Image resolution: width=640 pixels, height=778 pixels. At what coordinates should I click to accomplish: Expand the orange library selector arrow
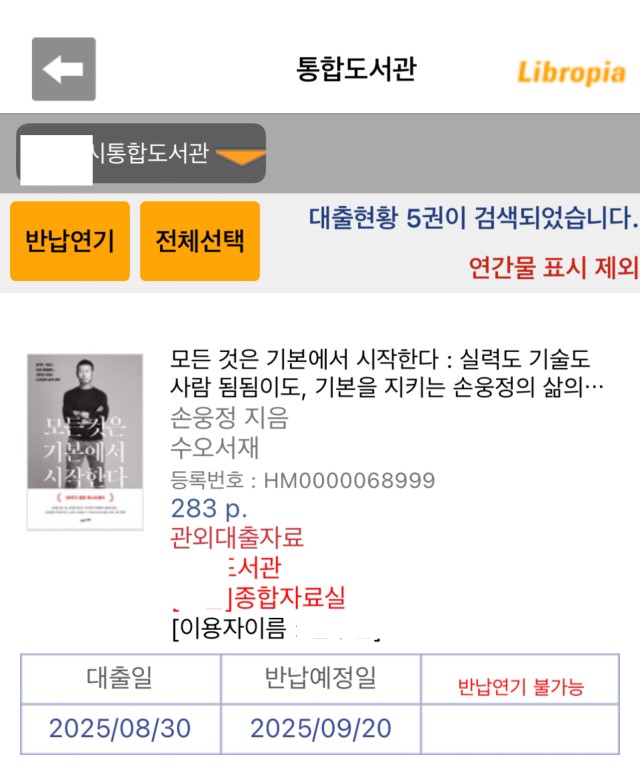coord(241,156)
